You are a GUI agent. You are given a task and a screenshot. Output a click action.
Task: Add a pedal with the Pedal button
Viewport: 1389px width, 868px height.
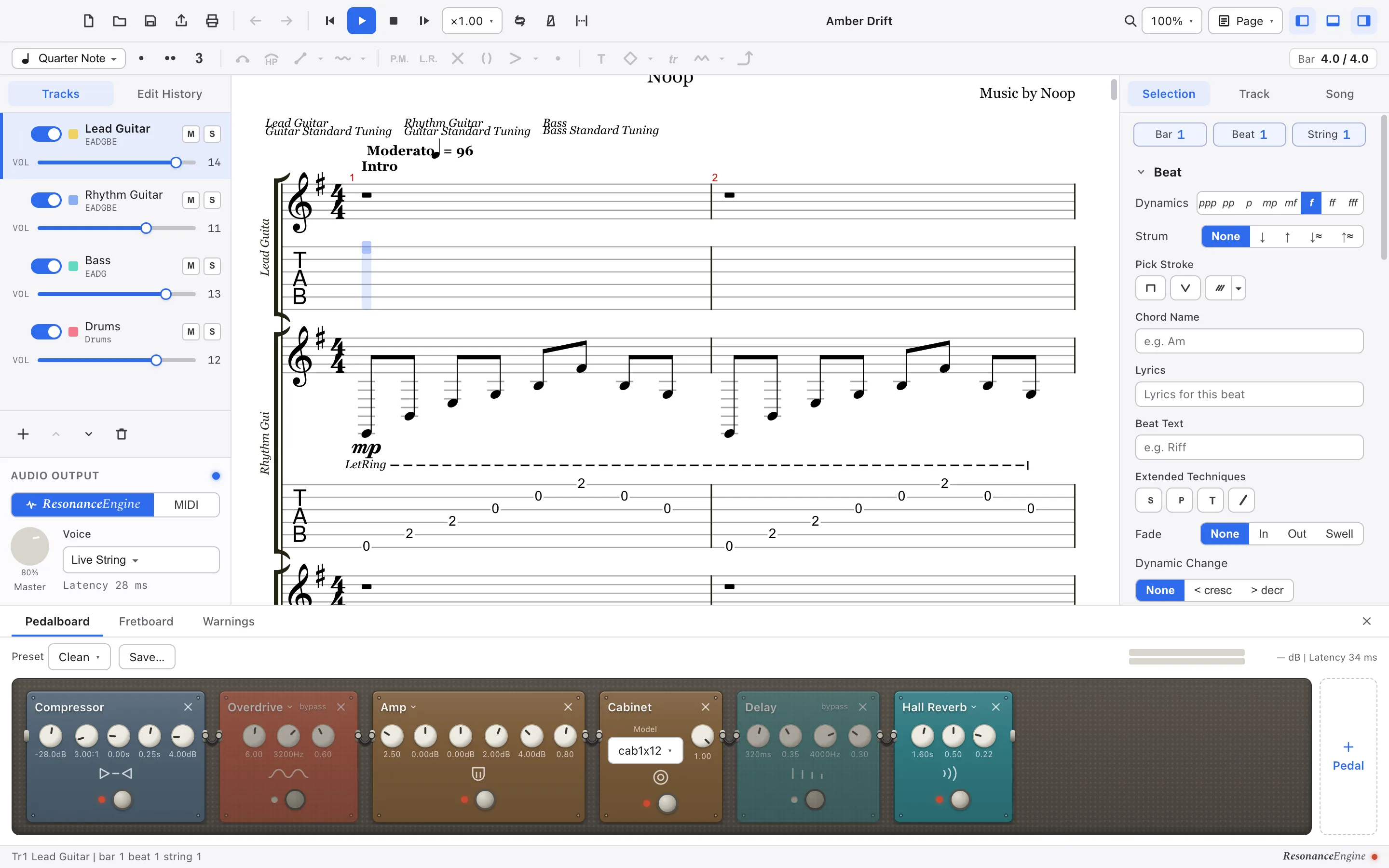point(1348,756)
